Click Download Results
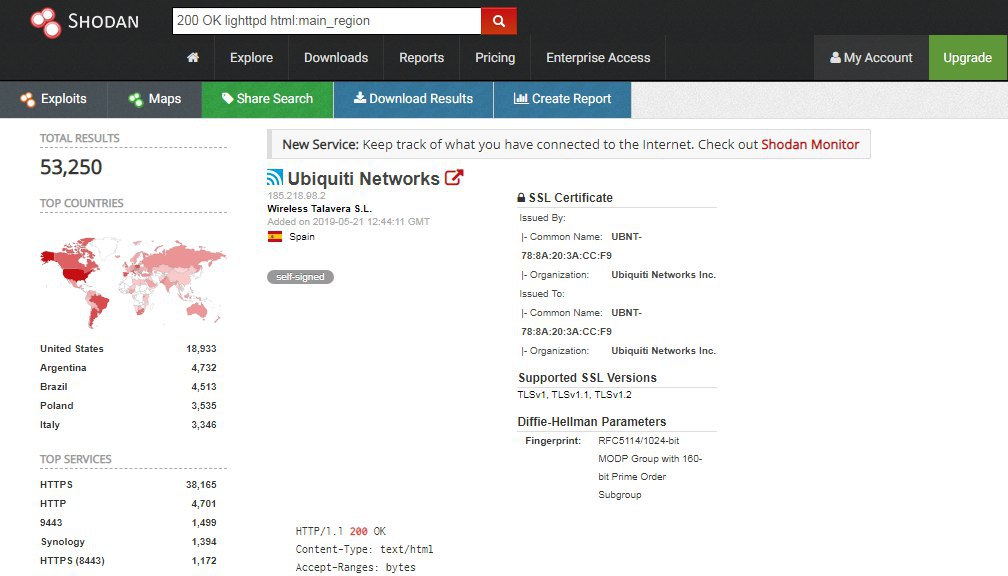This screenshot has width=1008, height=576. [413, 99]
